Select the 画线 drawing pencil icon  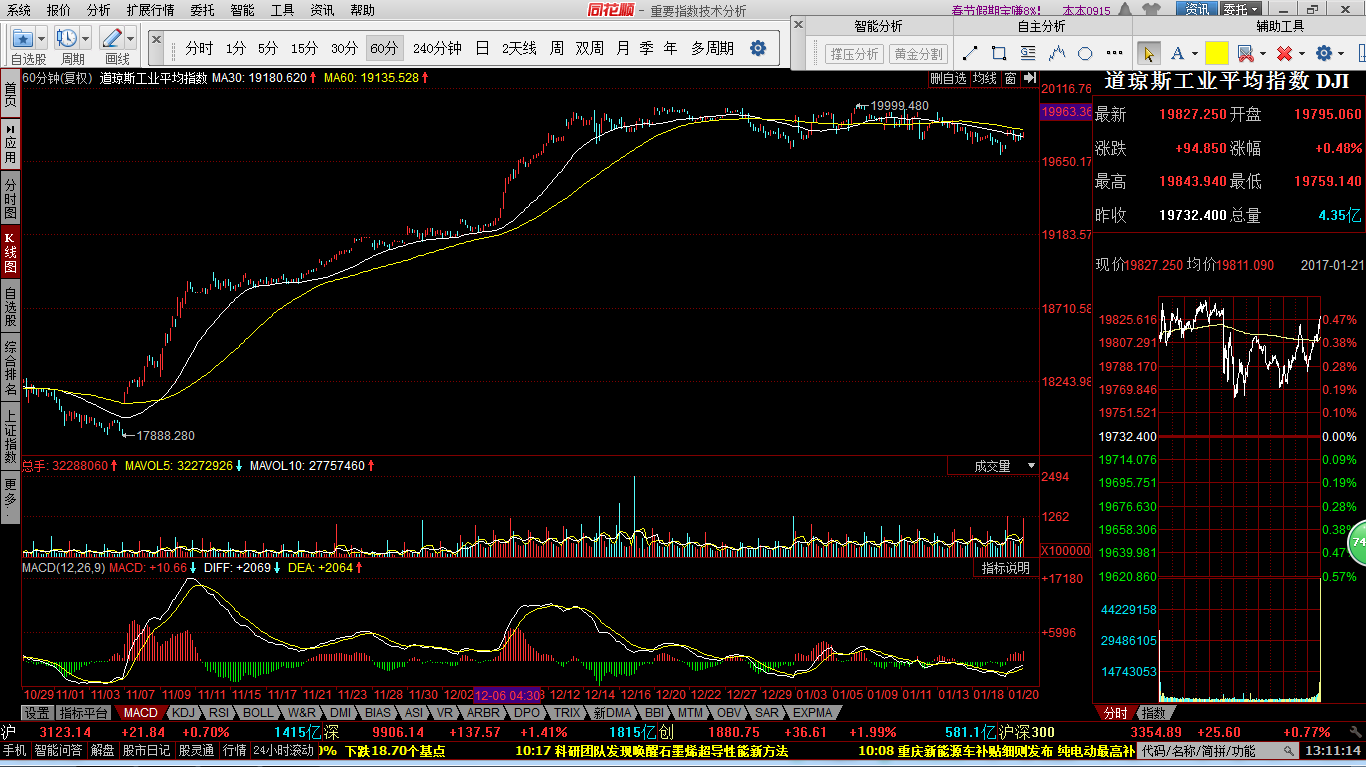point(112,39)
